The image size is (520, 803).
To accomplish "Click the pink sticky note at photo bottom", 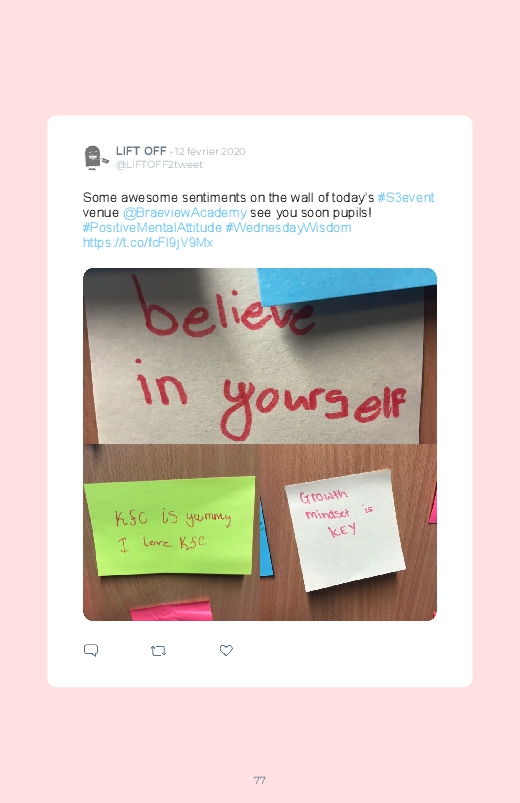I will (171, 610).
